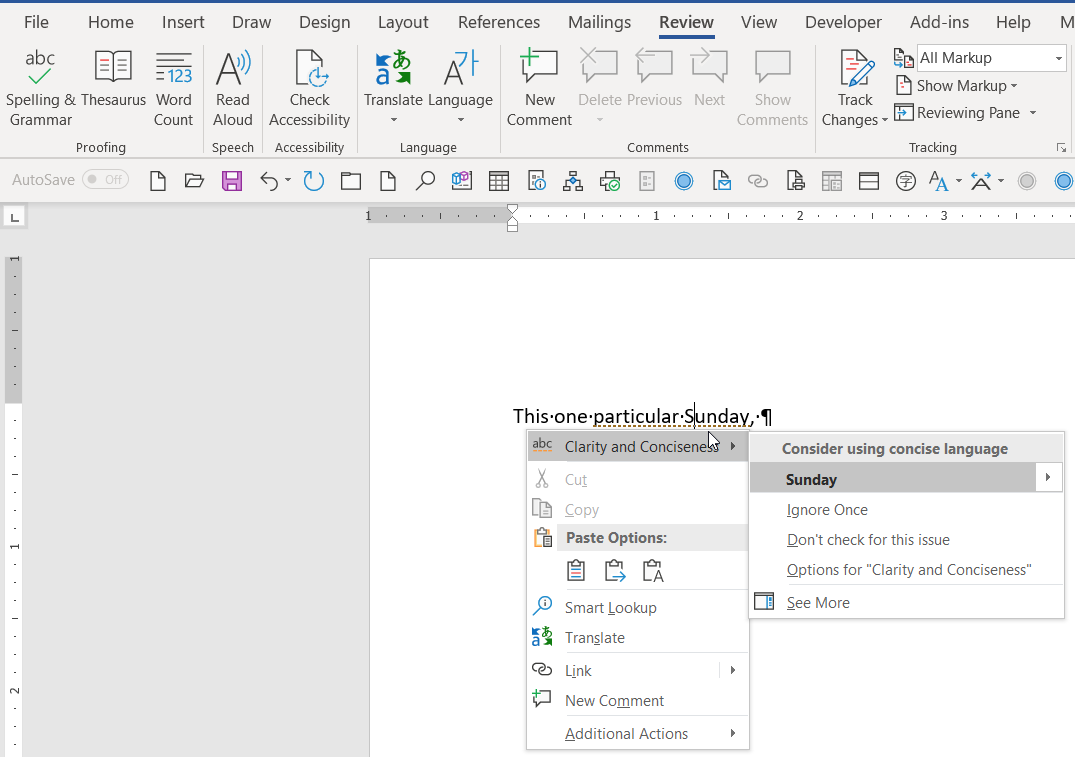Viewport: 1075px width, 757px height.
Task: Open the Help tab
Action: [1013, 22]
